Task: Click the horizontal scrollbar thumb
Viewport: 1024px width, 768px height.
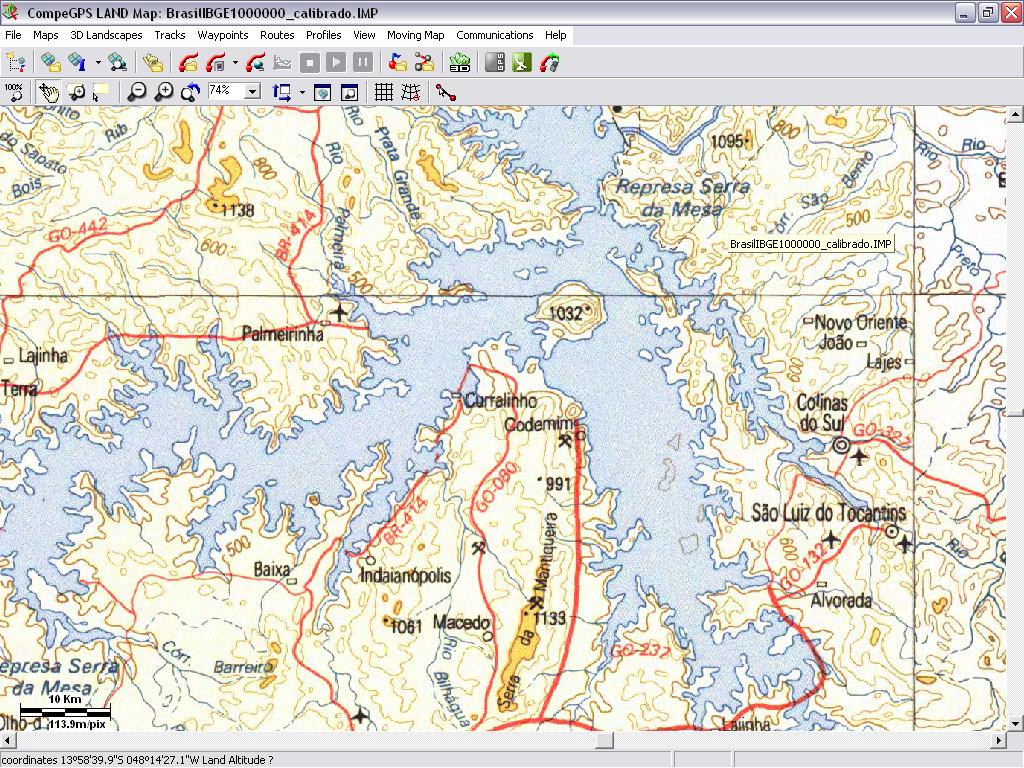Action: (604, 740)
